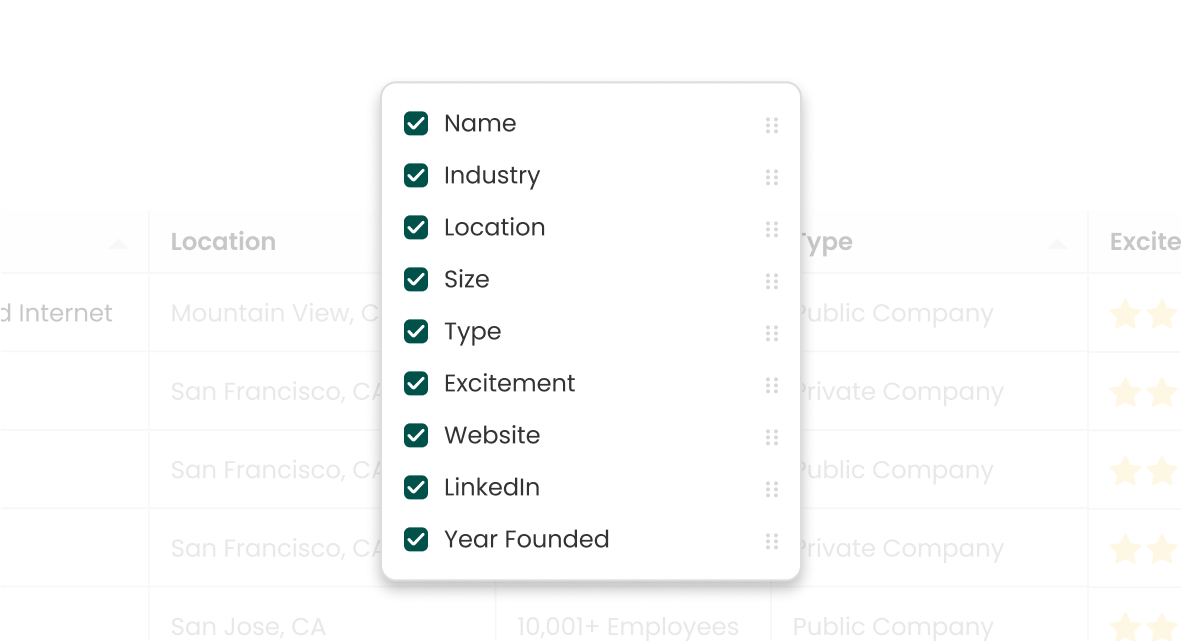Click the sort arrow on the leftmost column header
Screen dimensions: 1181x641
click(117, 242)
